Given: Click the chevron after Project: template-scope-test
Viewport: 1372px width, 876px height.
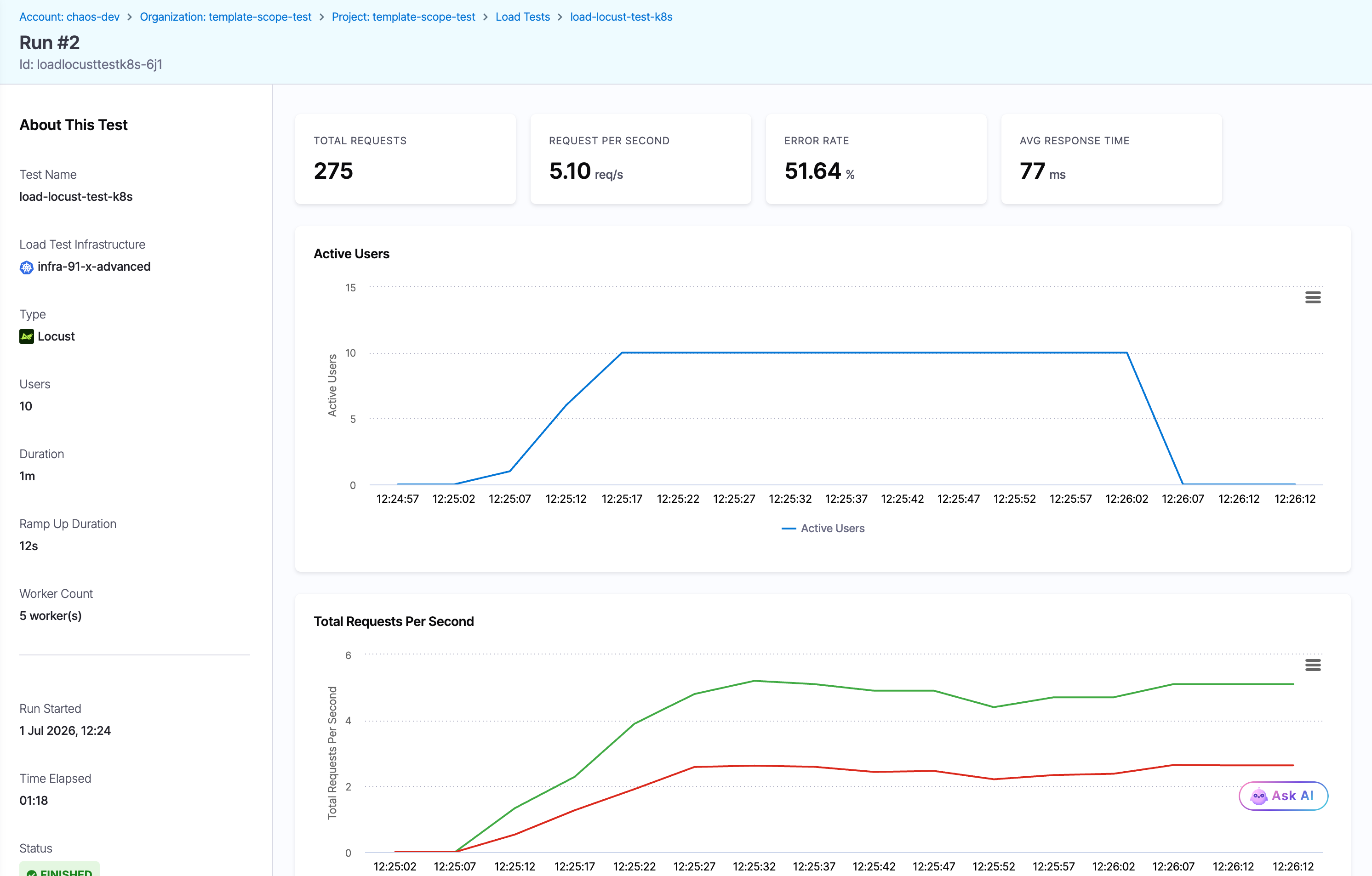Looking at the screenshot, I should tap(486, 17).
